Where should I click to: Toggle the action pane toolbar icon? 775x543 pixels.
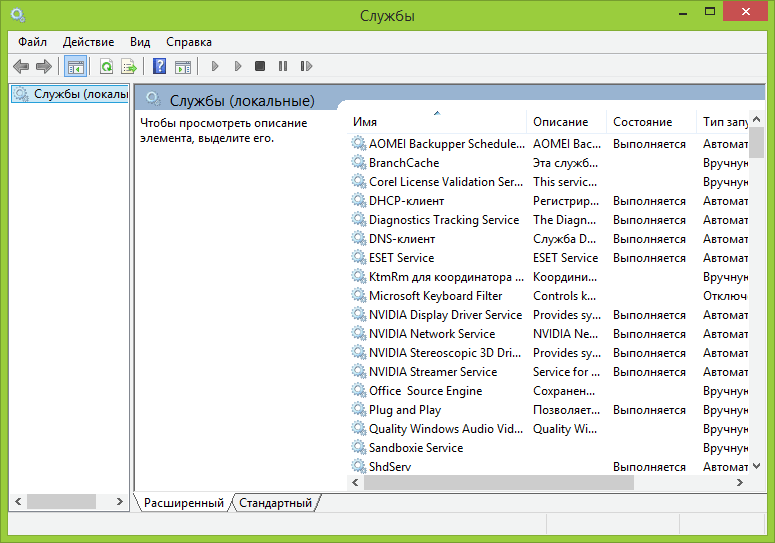click(x=182, y=67)
